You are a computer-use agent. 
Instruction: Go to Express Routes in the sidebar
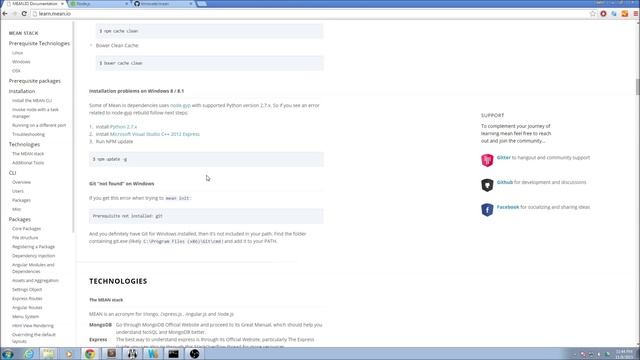click(27, 299)
